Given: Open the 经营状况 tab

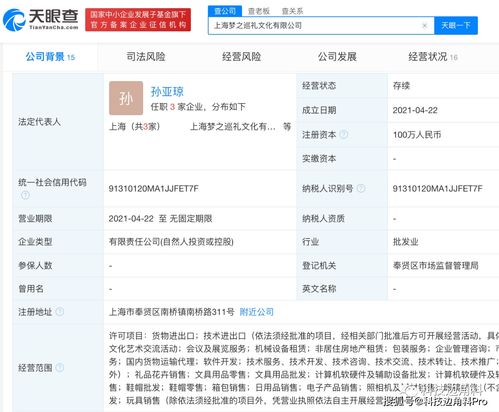Looking at the screenshot, I should (432, 57).
